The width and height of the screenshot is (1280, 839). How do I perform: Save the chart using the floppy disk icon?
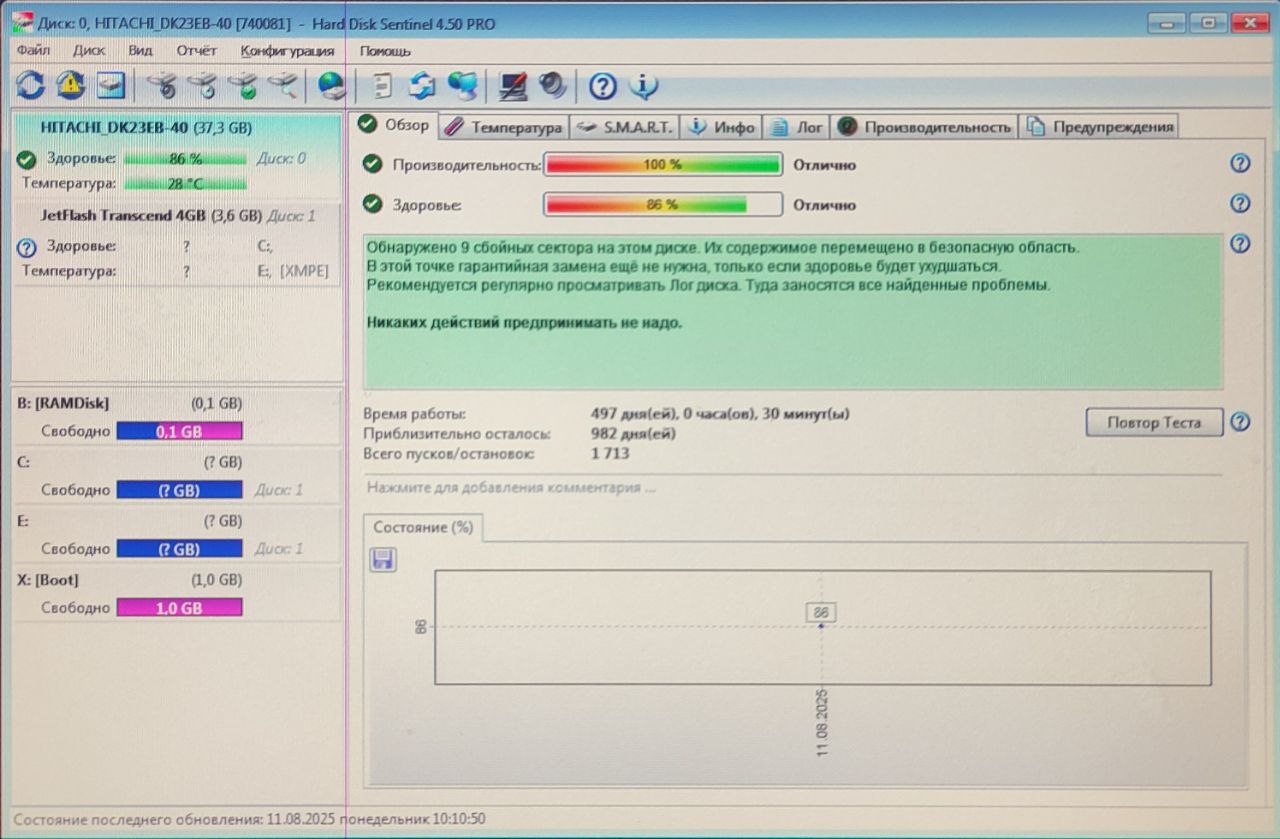(383, 560)
